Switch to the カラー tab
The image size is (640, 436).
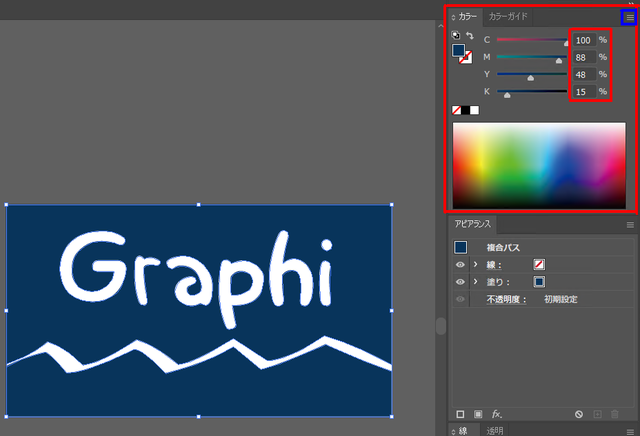[467, 17]
